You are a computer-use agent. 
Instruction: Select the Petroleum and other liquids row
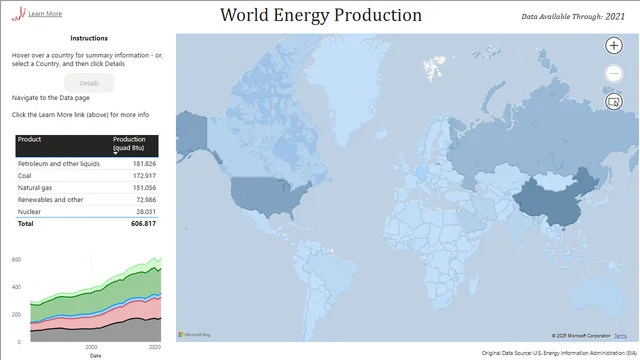(x=87, y=164)
